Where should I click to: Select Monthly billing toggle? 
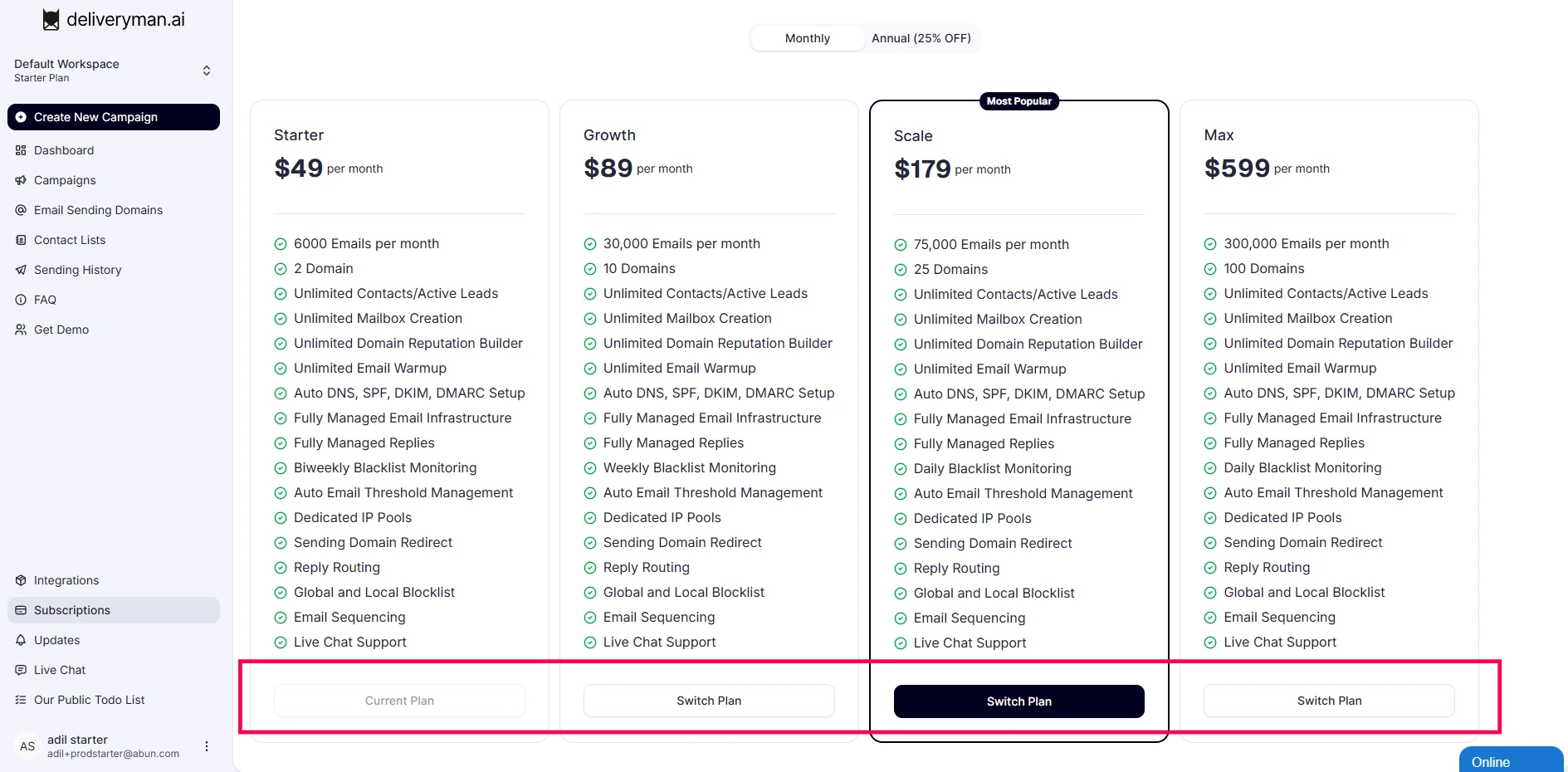(807, 38)
